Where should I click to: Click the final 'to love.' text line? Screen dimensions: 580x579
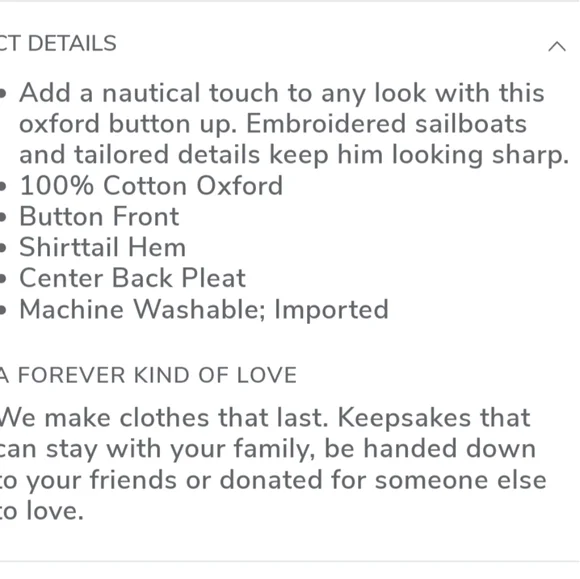tap(41, 511)
